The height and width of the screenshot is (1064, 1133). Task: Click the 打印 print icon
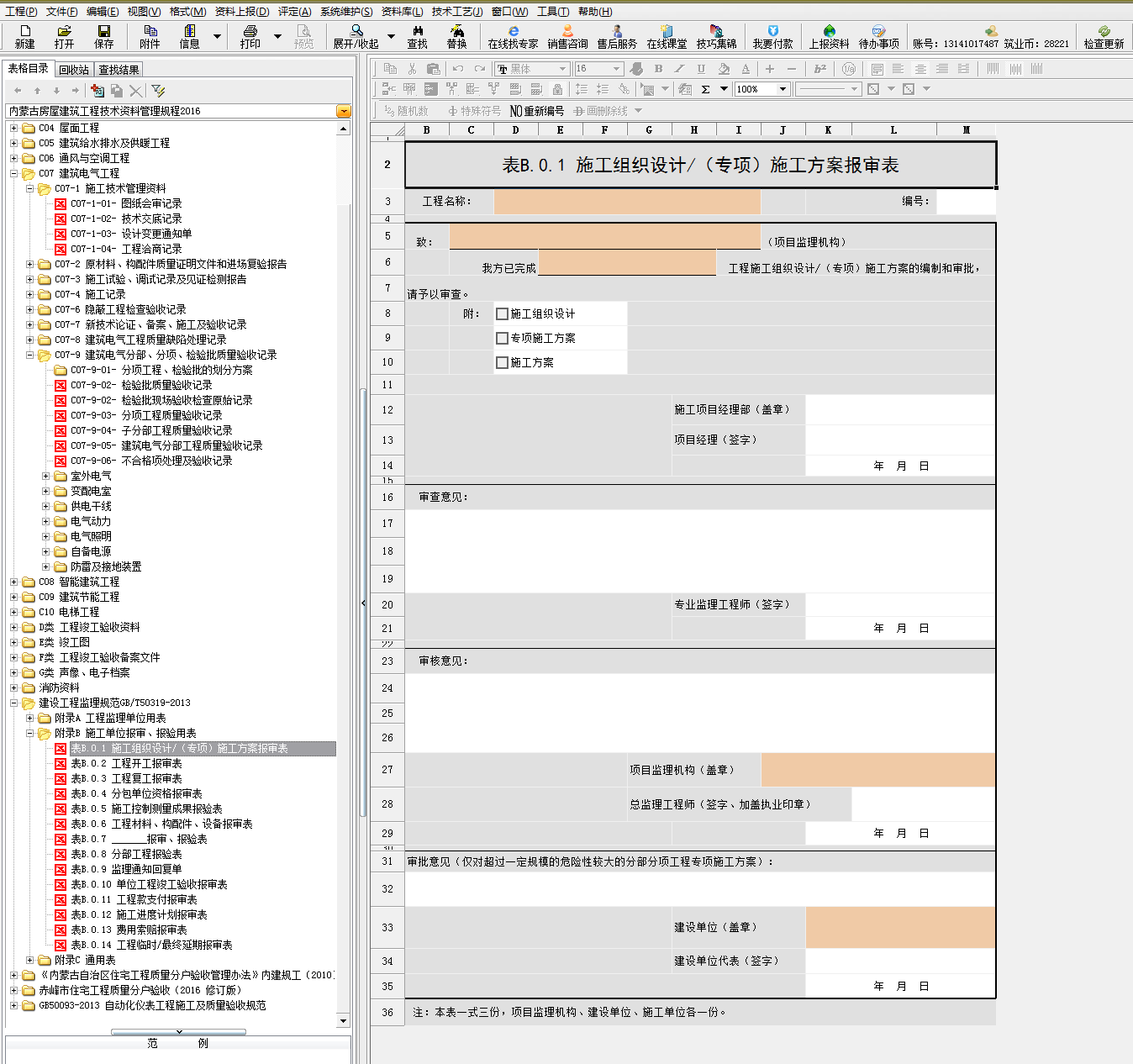coord(250,37)
